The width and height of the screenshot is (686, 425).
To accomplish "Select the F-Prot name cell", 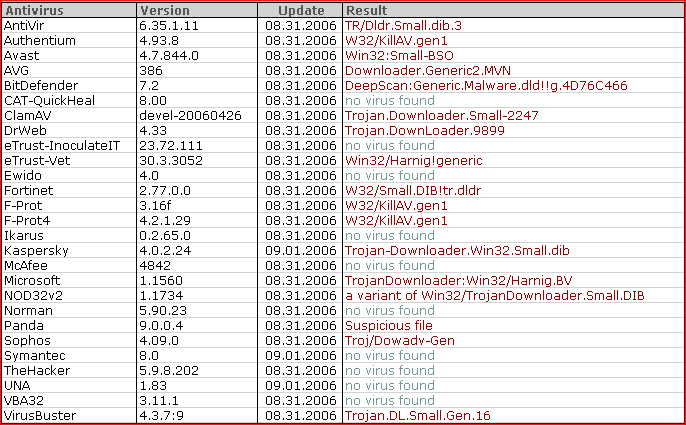I will coord(23,205).
